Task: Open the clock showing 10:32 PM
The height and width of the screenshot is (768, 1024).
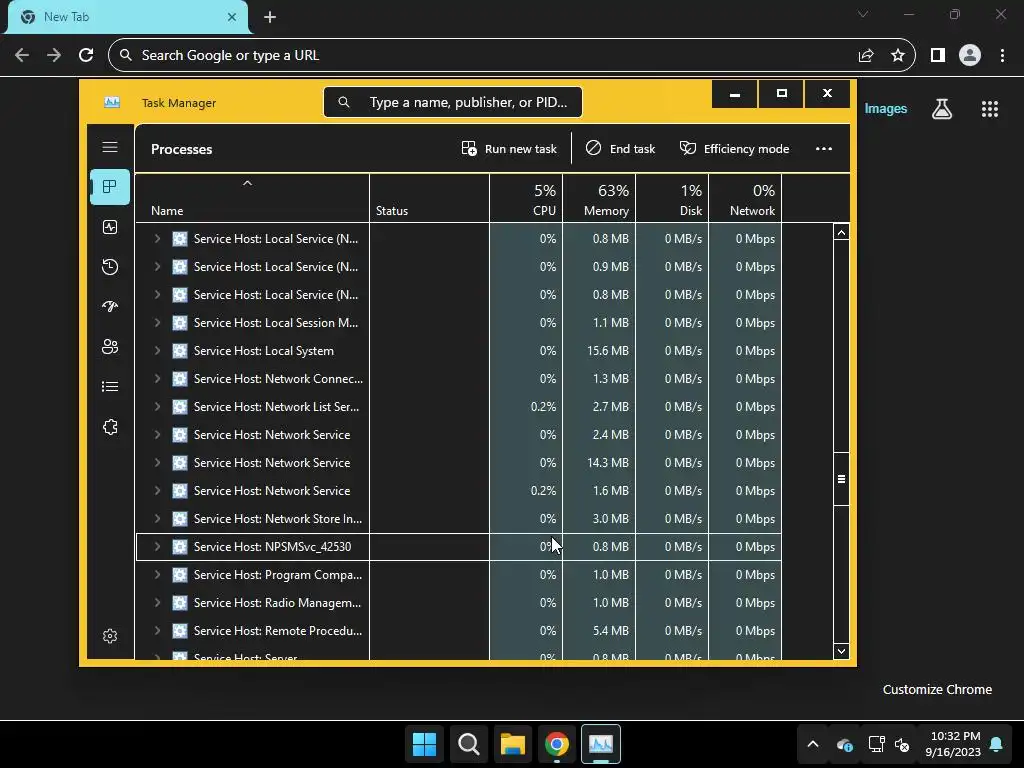Action: point(953,744)
